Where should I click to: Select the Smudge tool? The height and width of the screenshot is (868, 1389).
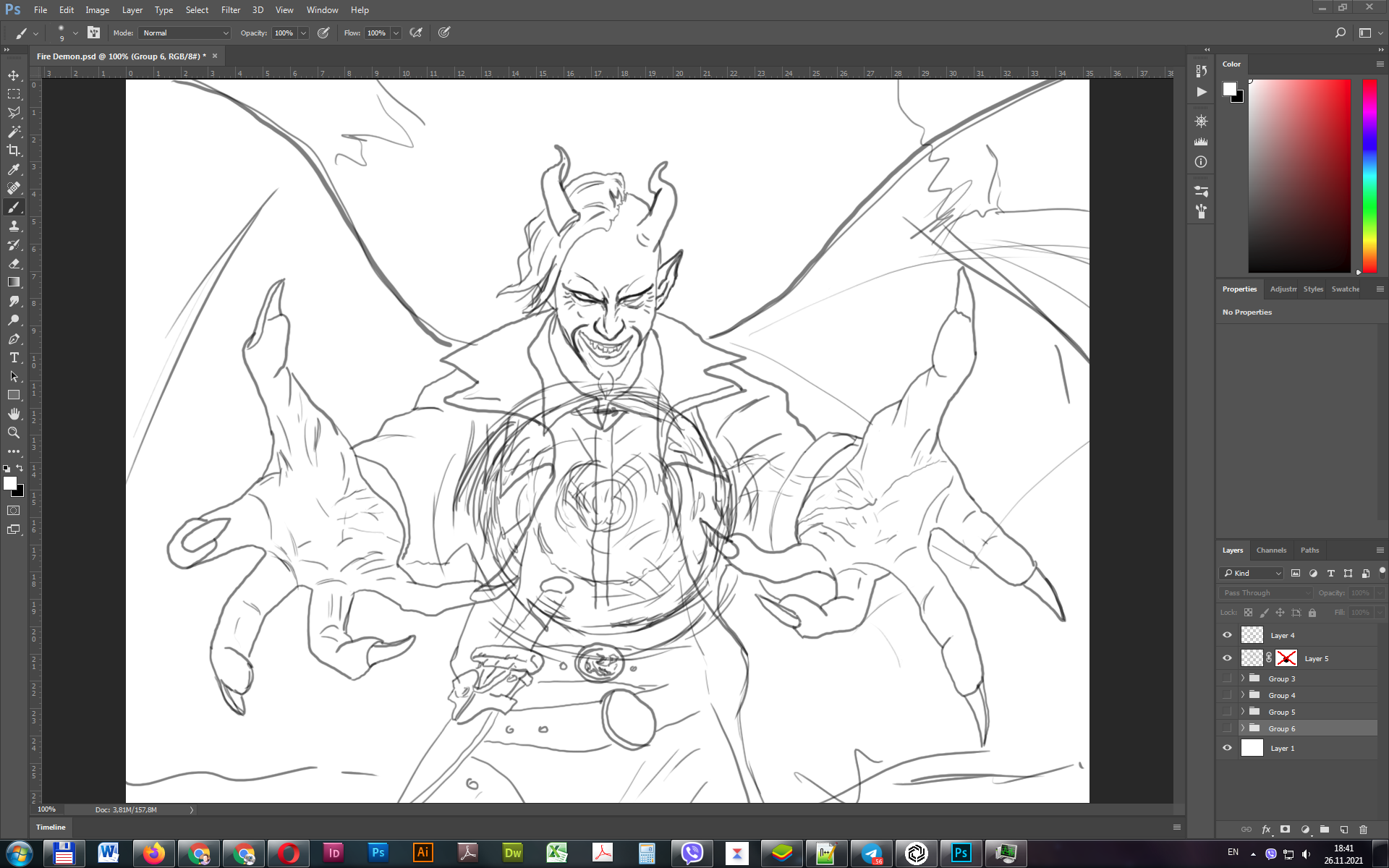point(14,301)
